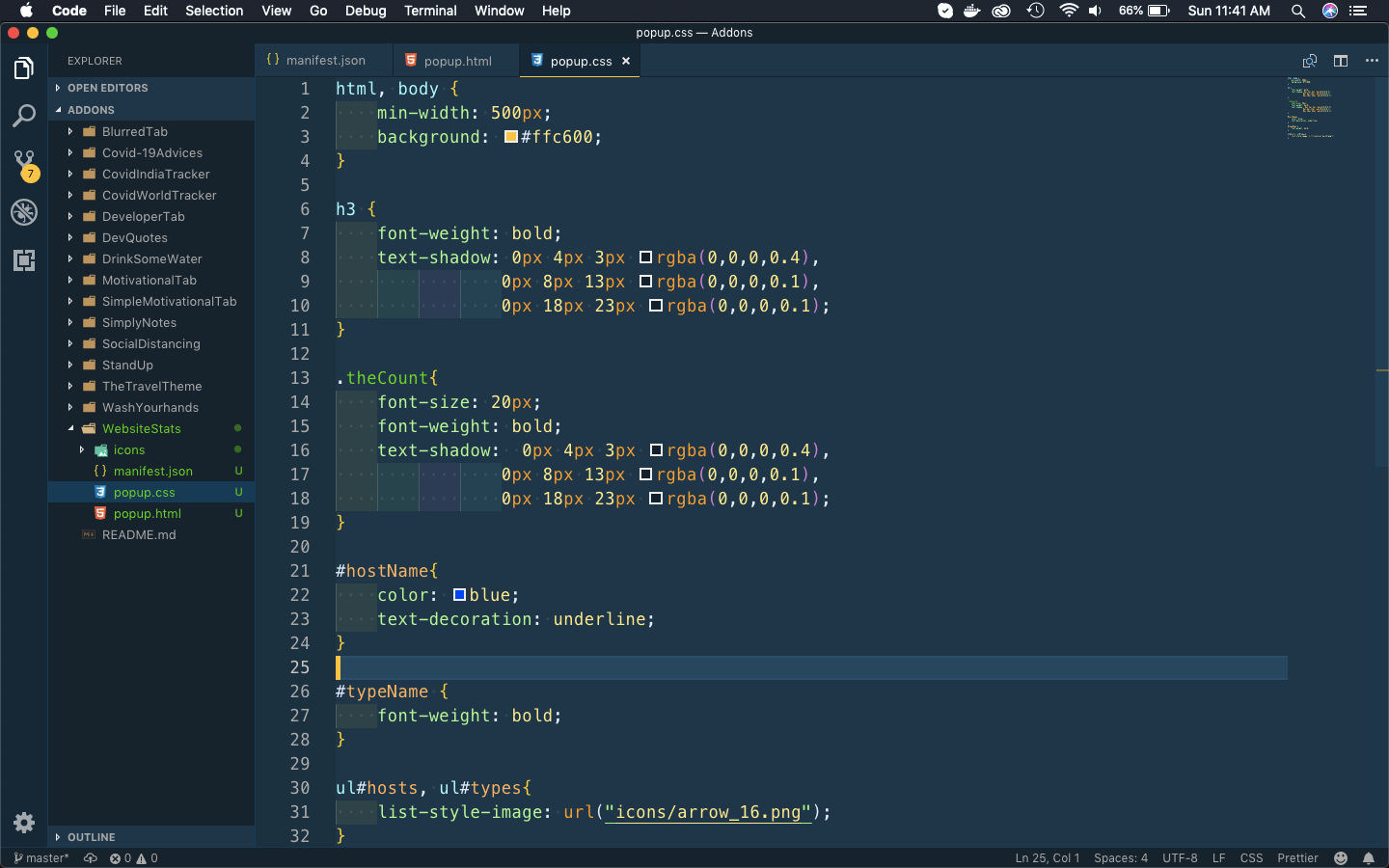Image resolution: width=1389 pixels, height=868 pixels.
Task: Open Source Control view with 7 badge
Action: coord(24,165)
